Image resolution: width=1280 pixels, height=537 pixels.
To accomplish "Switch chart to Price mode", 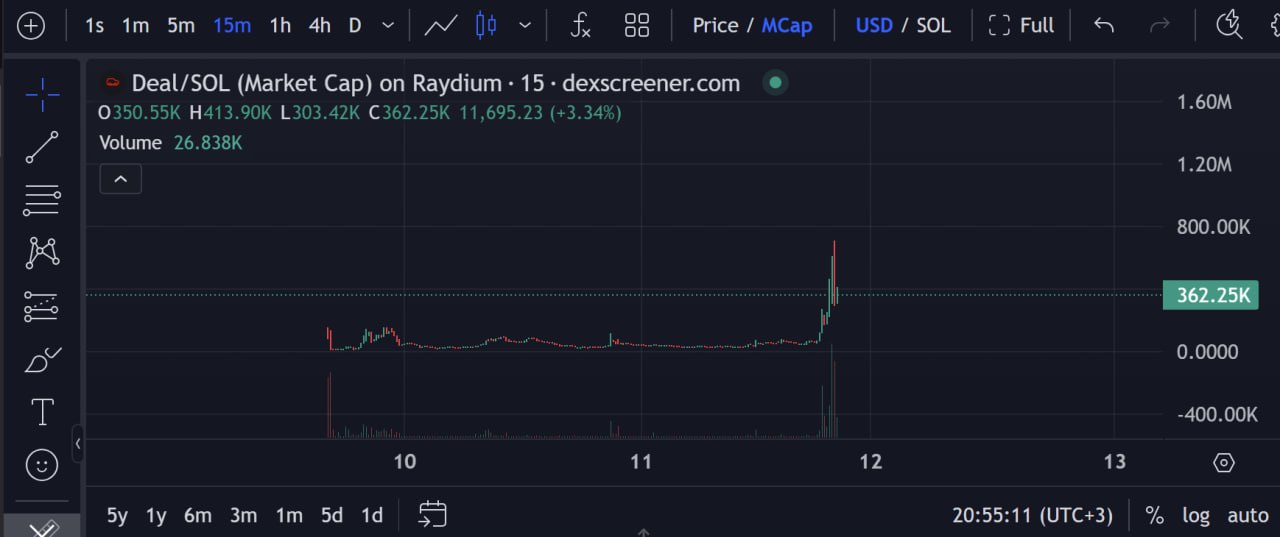I will [715, 25].
